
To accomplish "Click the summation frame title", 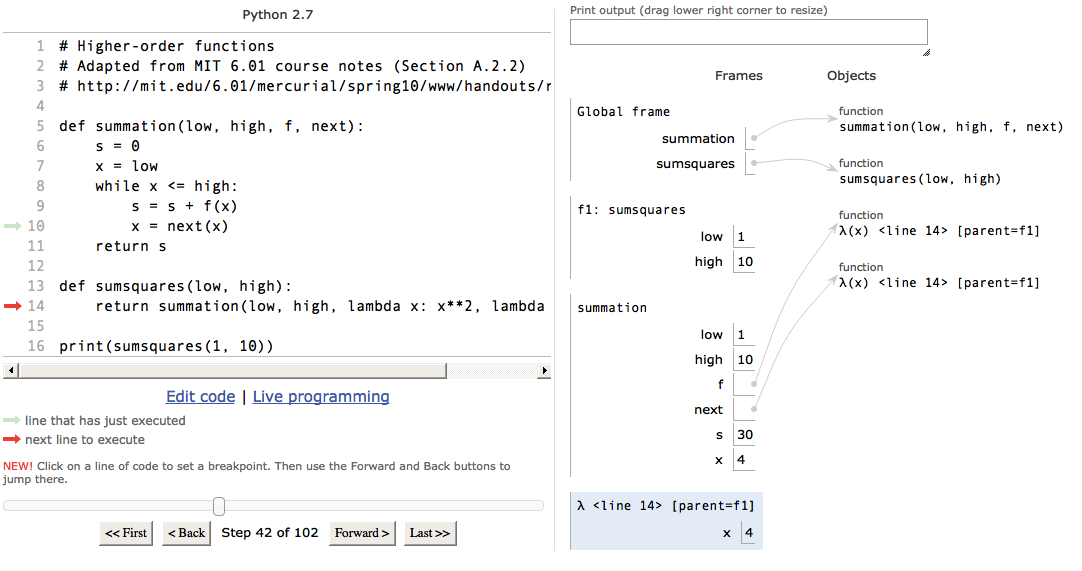I will [612, 307].
